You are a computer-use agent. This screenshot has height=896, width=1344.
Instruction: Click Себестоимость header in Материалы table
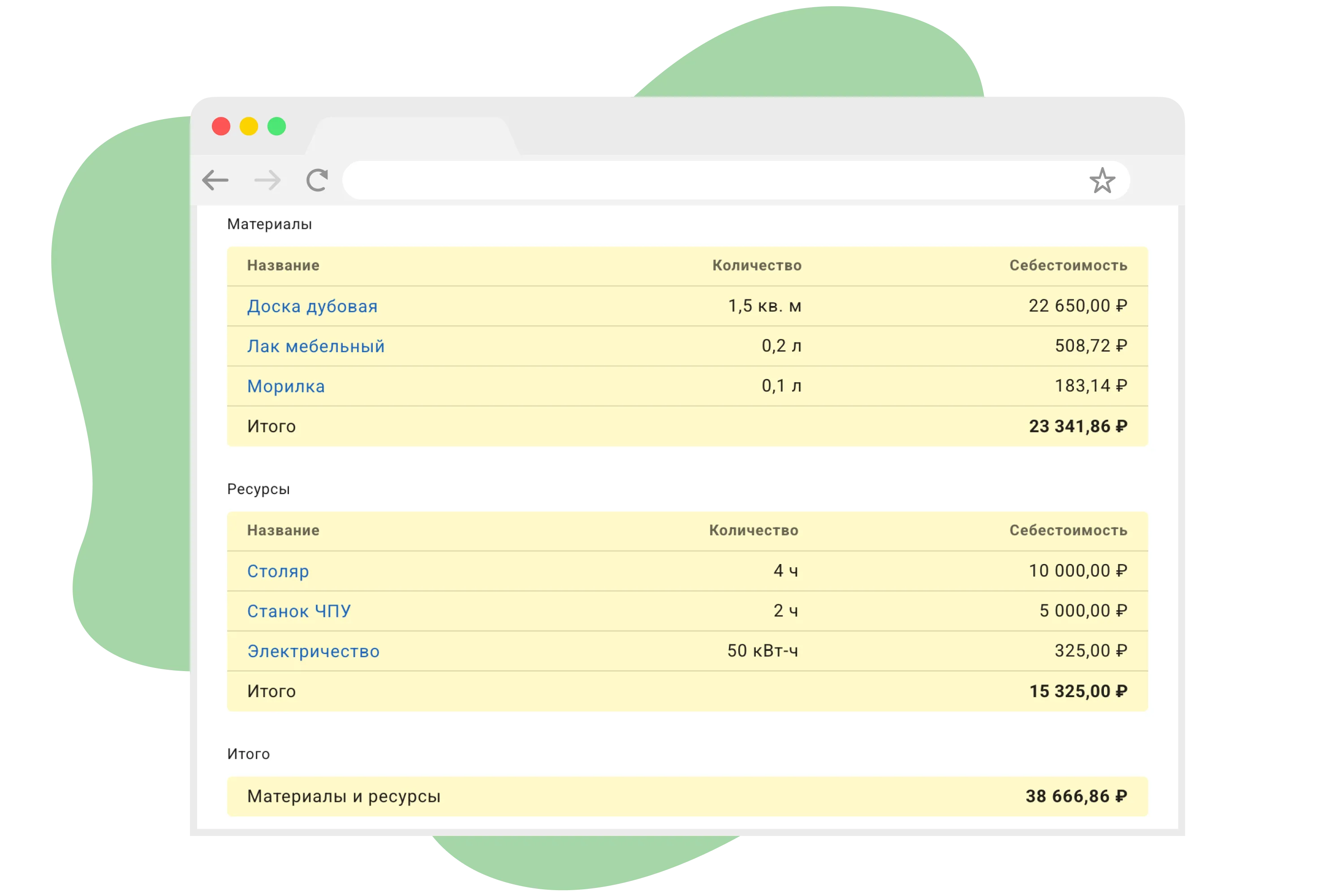pyautogui.click(x=1068, y=266)
